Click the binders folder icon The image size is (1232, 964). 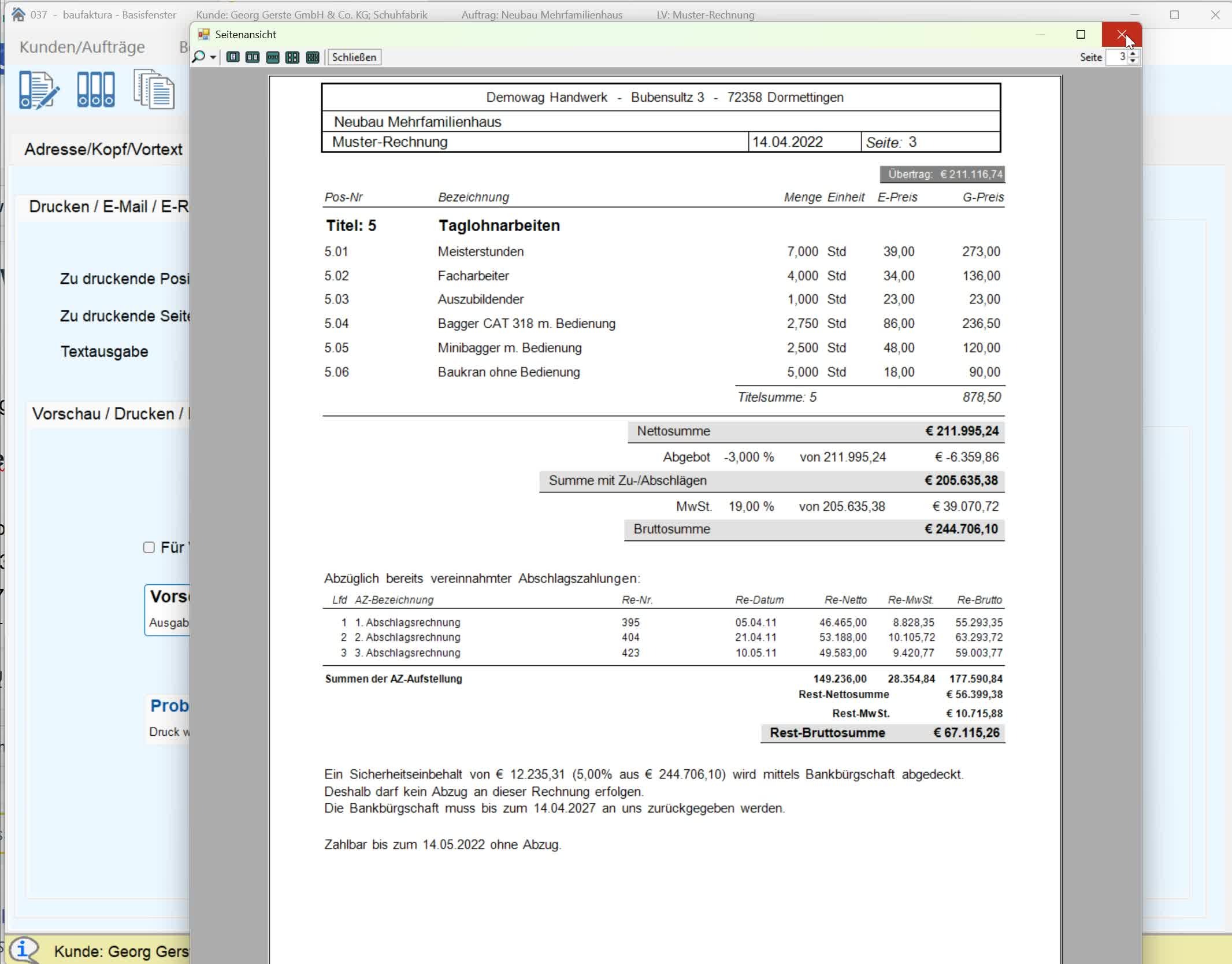pyautogui.click(x=95, y=90)
